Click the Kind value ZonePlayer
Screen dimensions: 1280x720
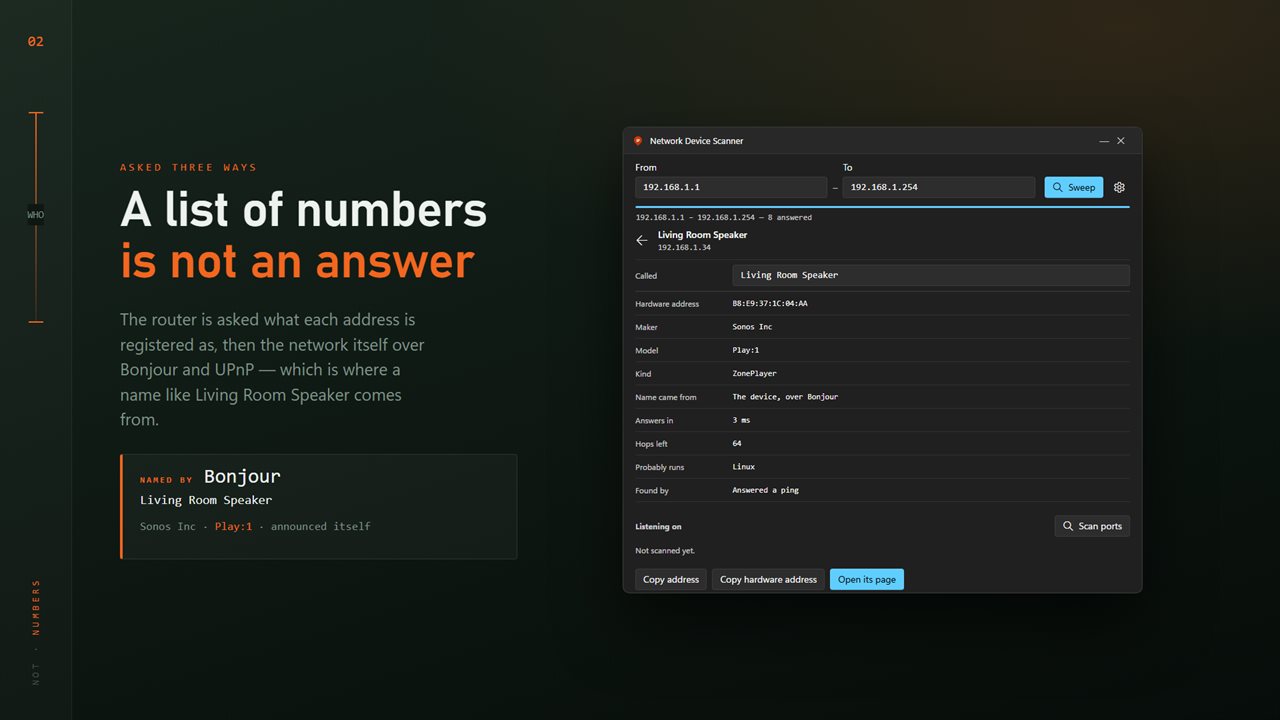(x=756, y=374)
